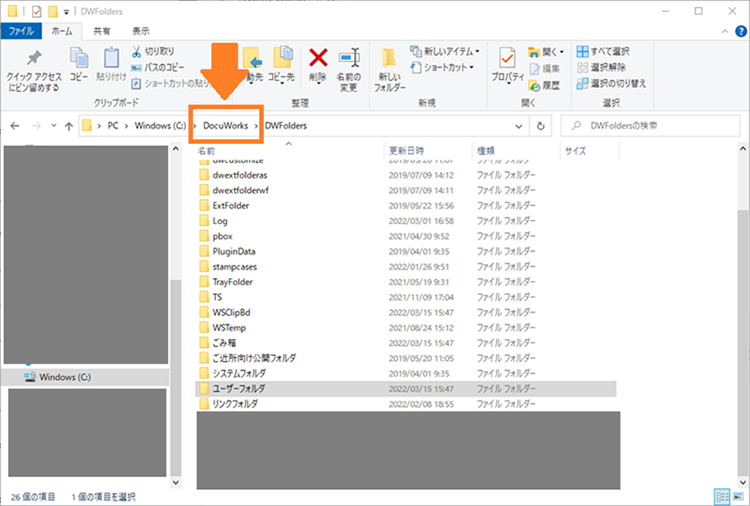
Task: Switch to Large icons view icon
Action: tap(738, 496)
